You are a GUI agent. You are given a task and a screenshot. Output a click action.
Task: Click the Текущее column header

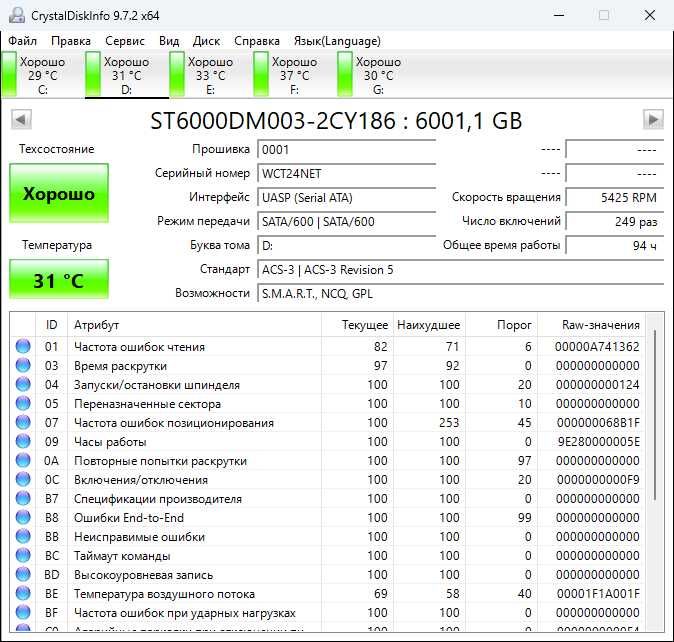(x=357, y=325)
